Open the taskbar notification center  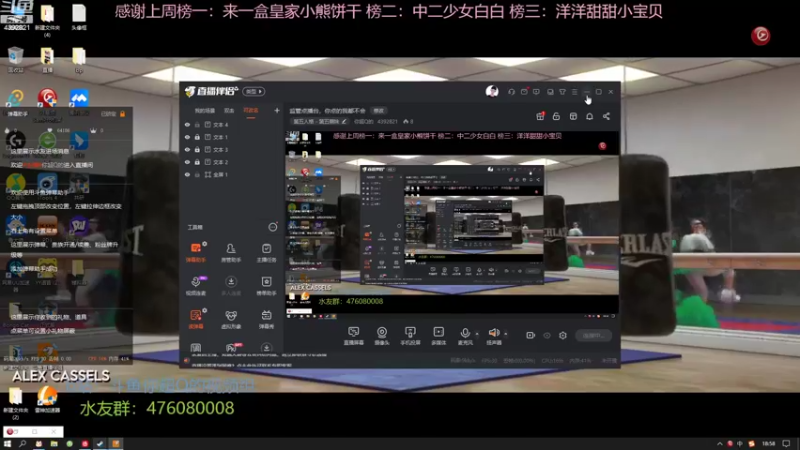click(x=786, y=444)
